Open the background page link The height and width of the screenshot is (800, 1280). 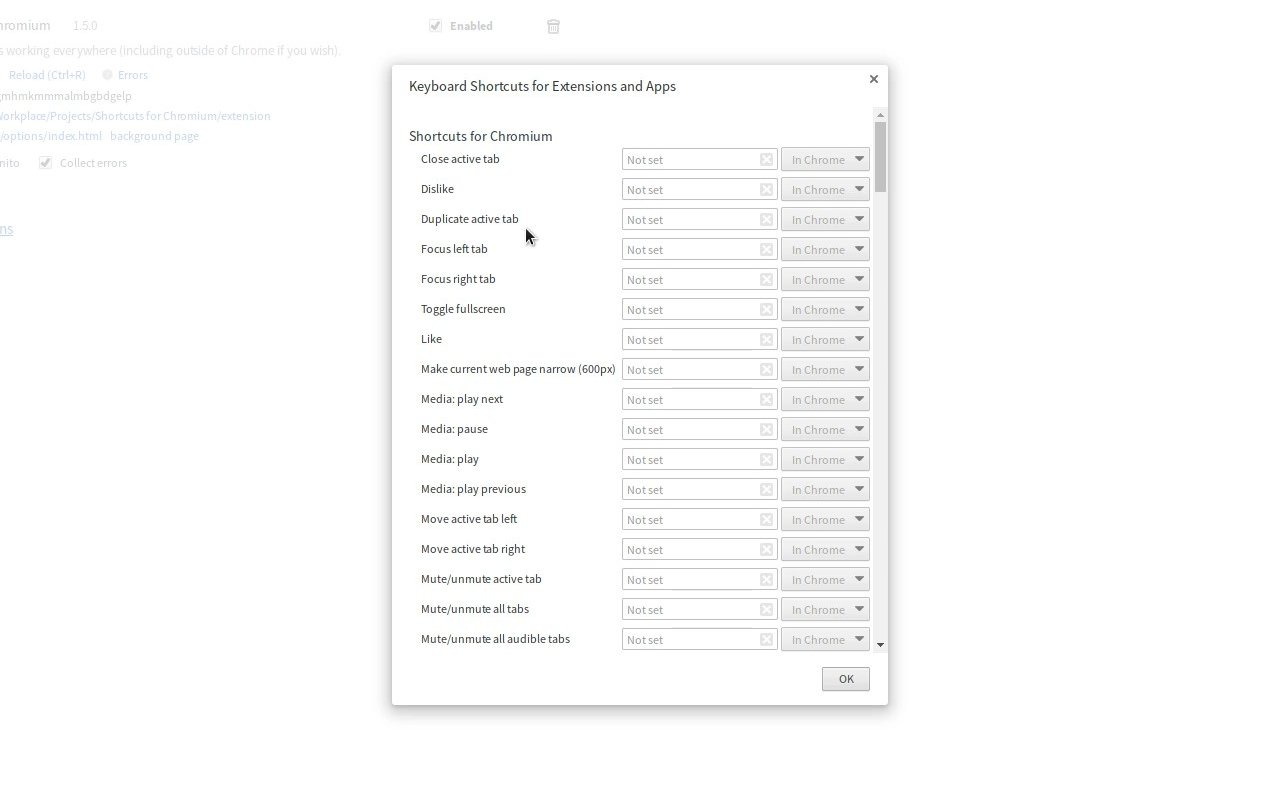click(154, 136)
